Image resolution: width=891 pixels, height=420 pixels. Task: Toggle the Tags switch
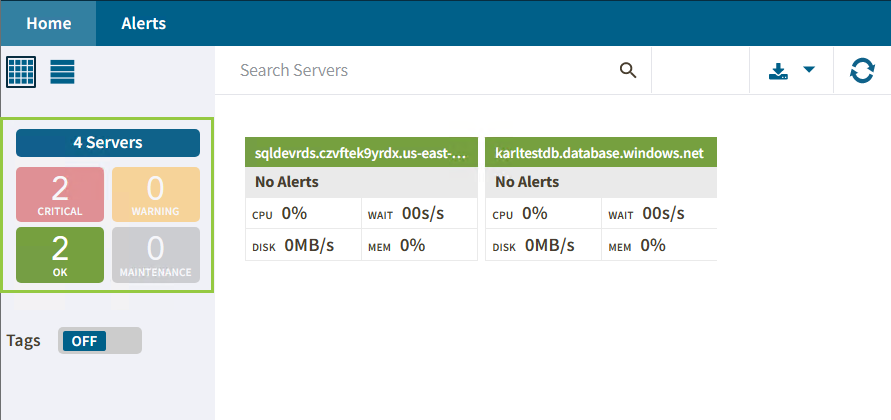point(100,340)
